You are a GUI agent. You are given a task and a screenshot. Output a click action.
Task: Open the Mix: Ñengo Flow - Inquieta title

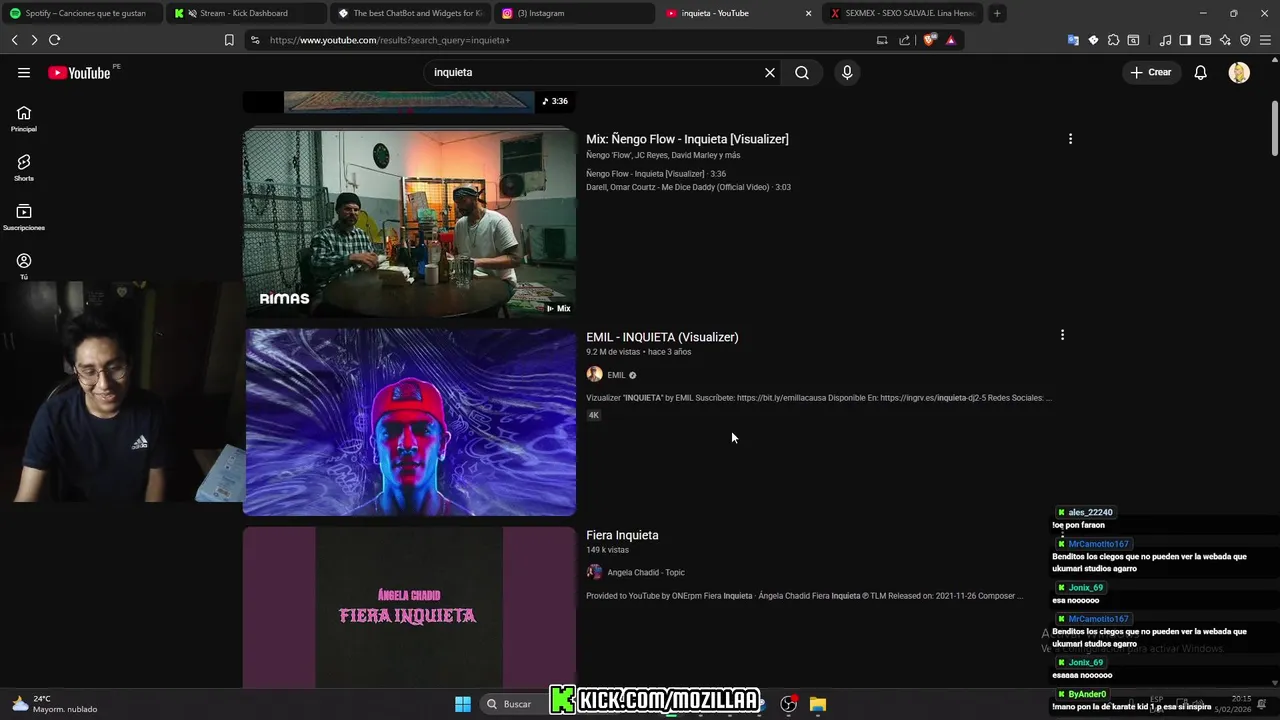(x=687, y=139)
